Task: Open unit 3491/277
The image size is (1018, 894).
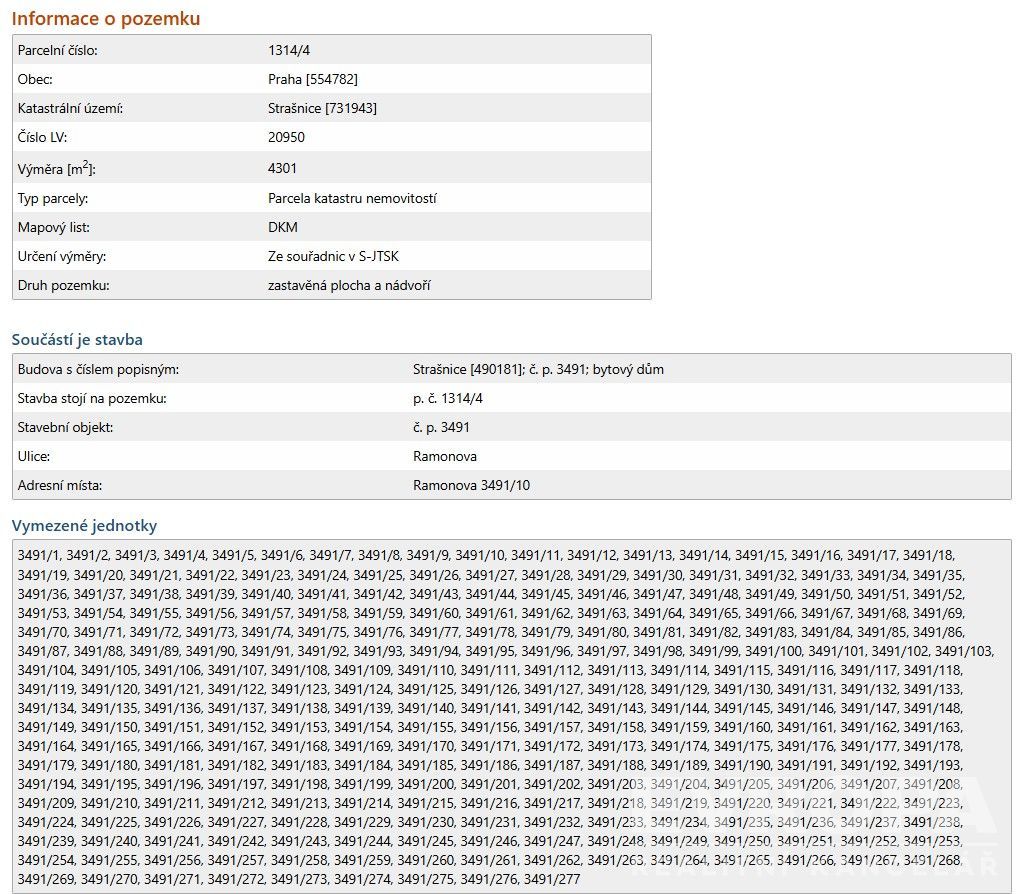Action: [552, 879]
